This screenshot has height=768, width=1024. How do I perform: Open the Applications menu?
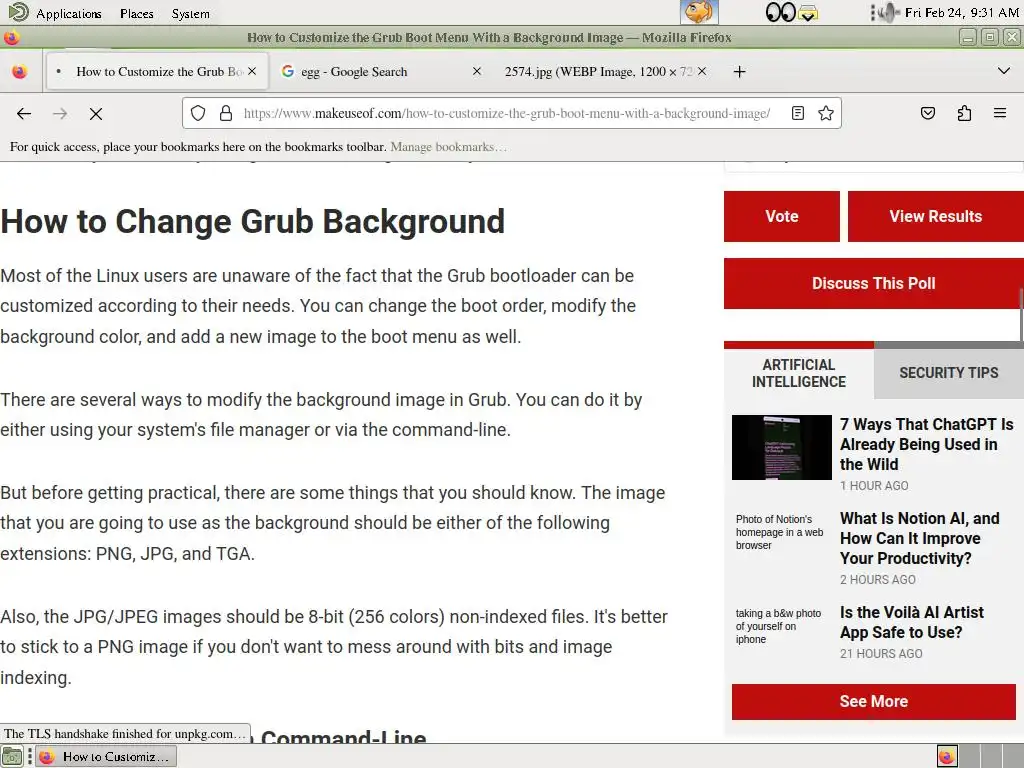point(69,13)
